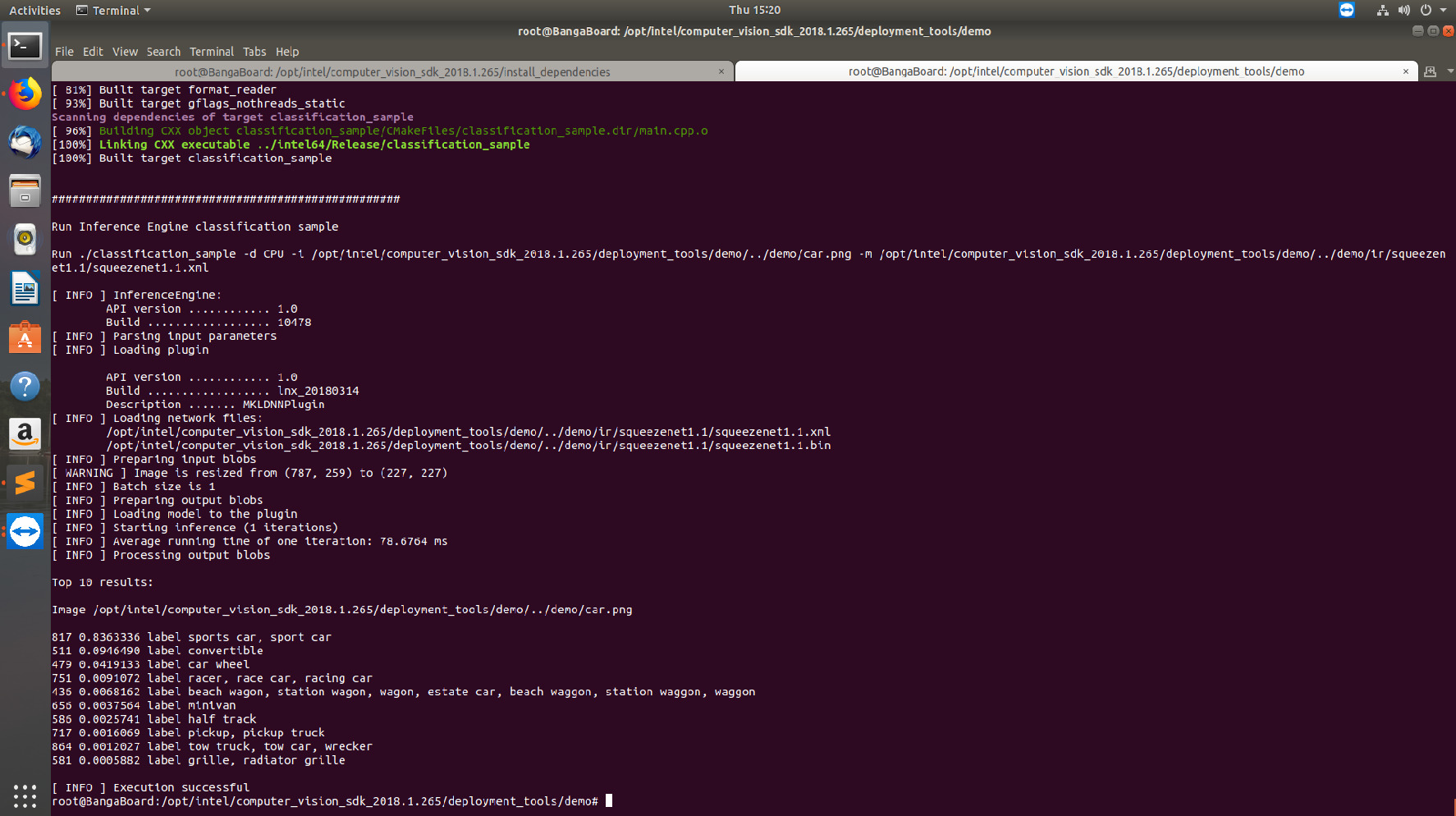Expand the system menu arrow in top bar
1456x816 pixels.
1444,10
